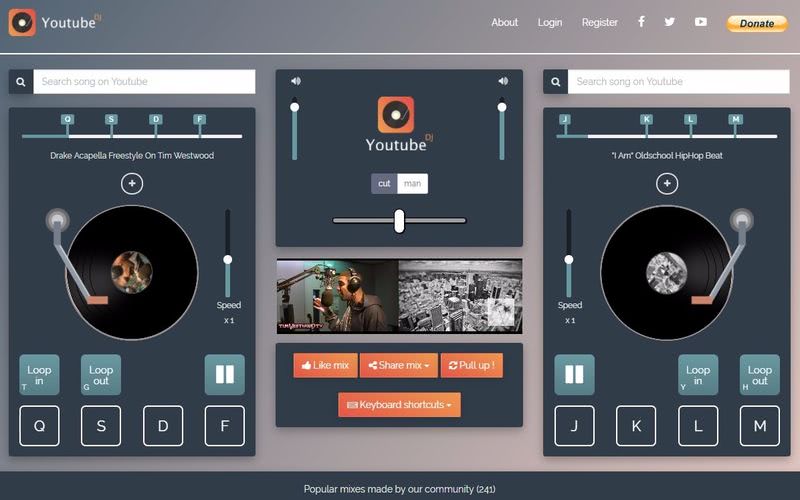
Task: Open the About page
Action: (x=505, y=22)
